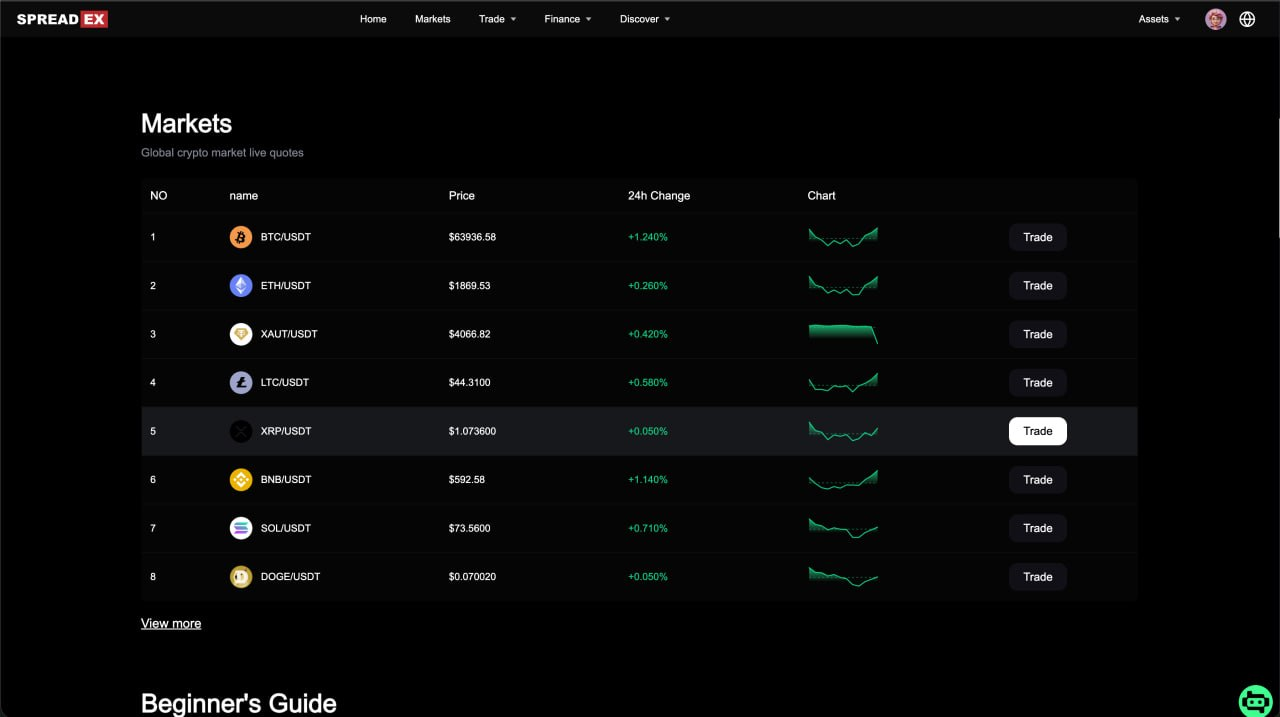Click the $4066.82 price value
This screenshot has width=1280, height=717.
470,334
